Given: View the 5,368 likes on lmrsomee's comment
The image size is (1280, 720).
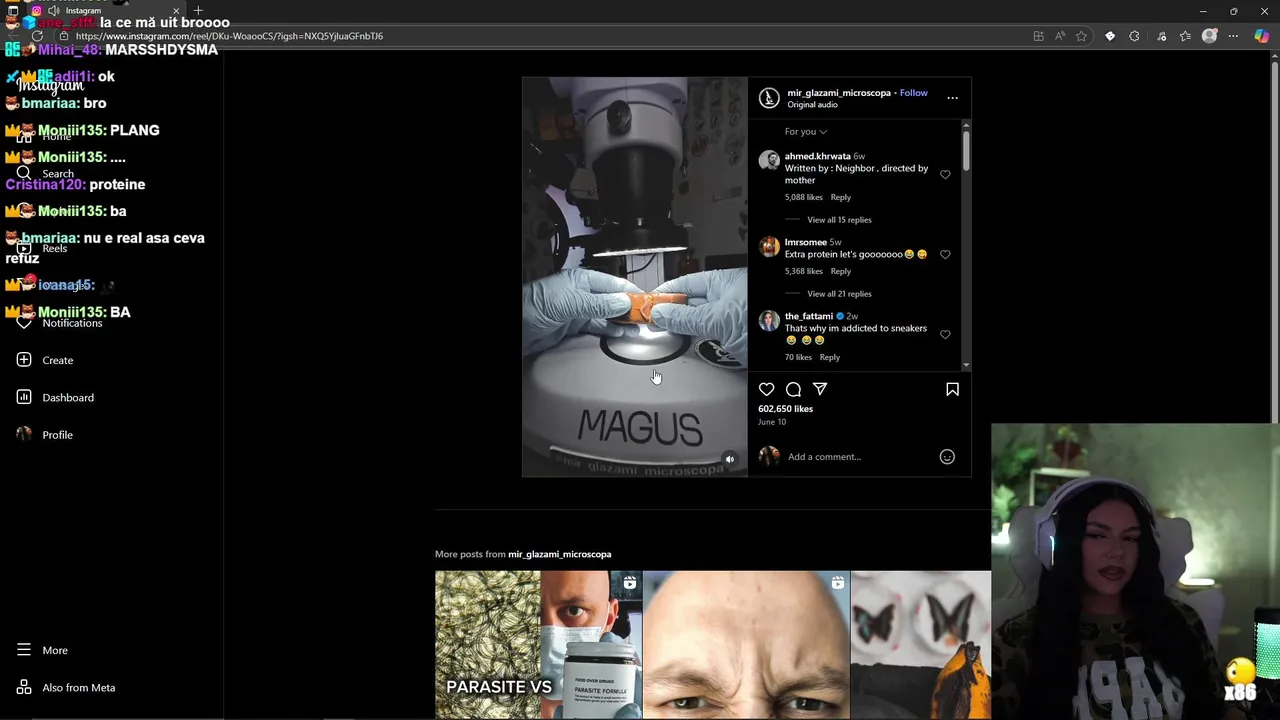Looking at the screenshot, I should (803, 272).
